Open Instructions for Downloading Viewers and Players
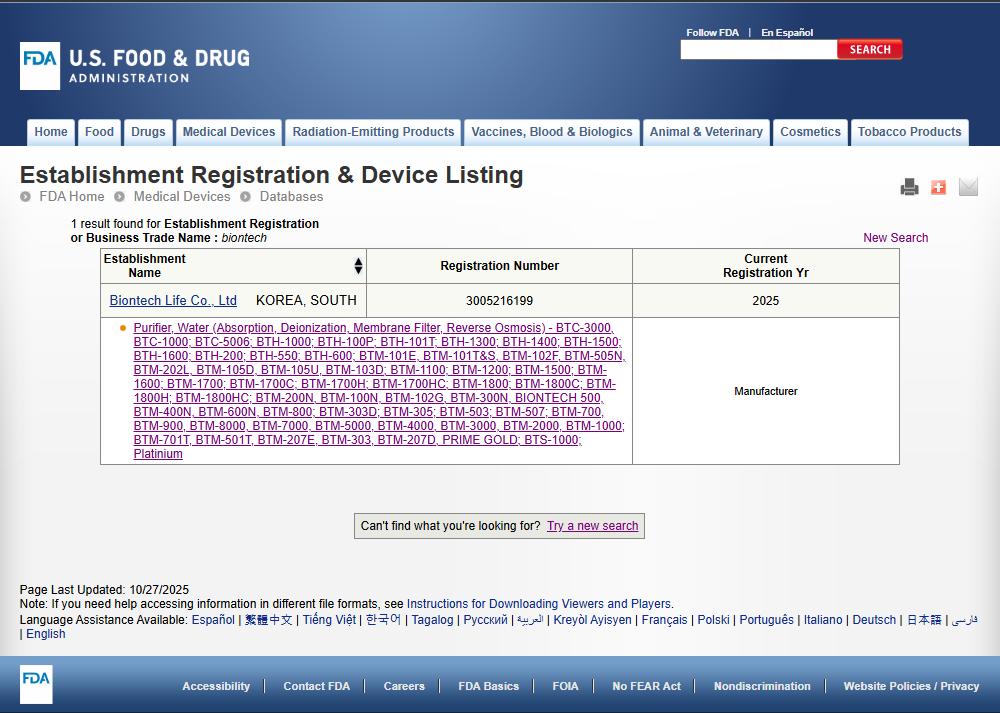This screenshot has height=713, width=1000. 539,604
